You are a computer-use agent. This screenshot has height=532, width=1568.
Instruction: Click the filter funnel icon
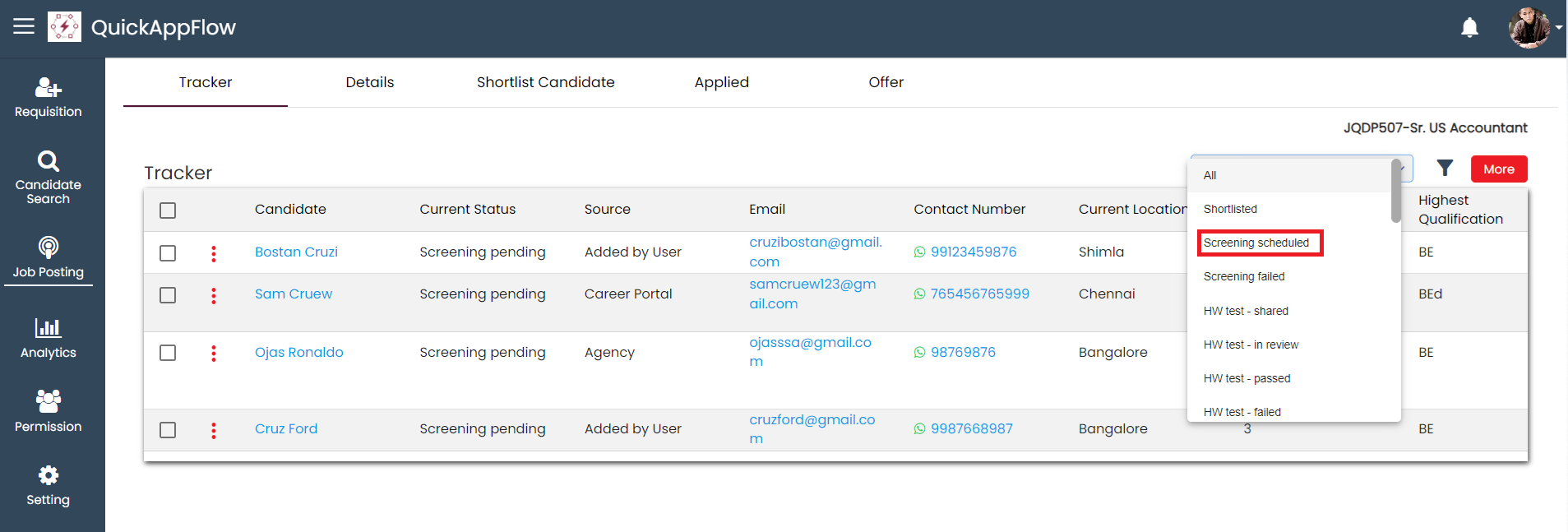pos(1445,169)
